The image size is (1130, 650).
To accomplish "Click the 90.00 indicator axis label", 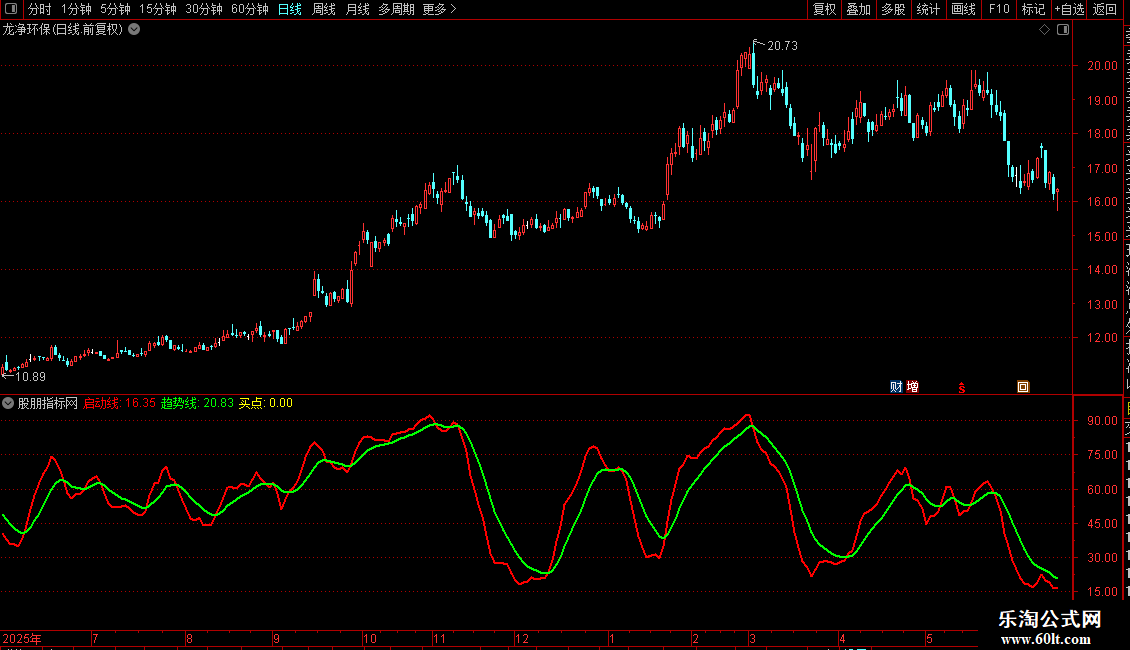I will pos(1102,421).
